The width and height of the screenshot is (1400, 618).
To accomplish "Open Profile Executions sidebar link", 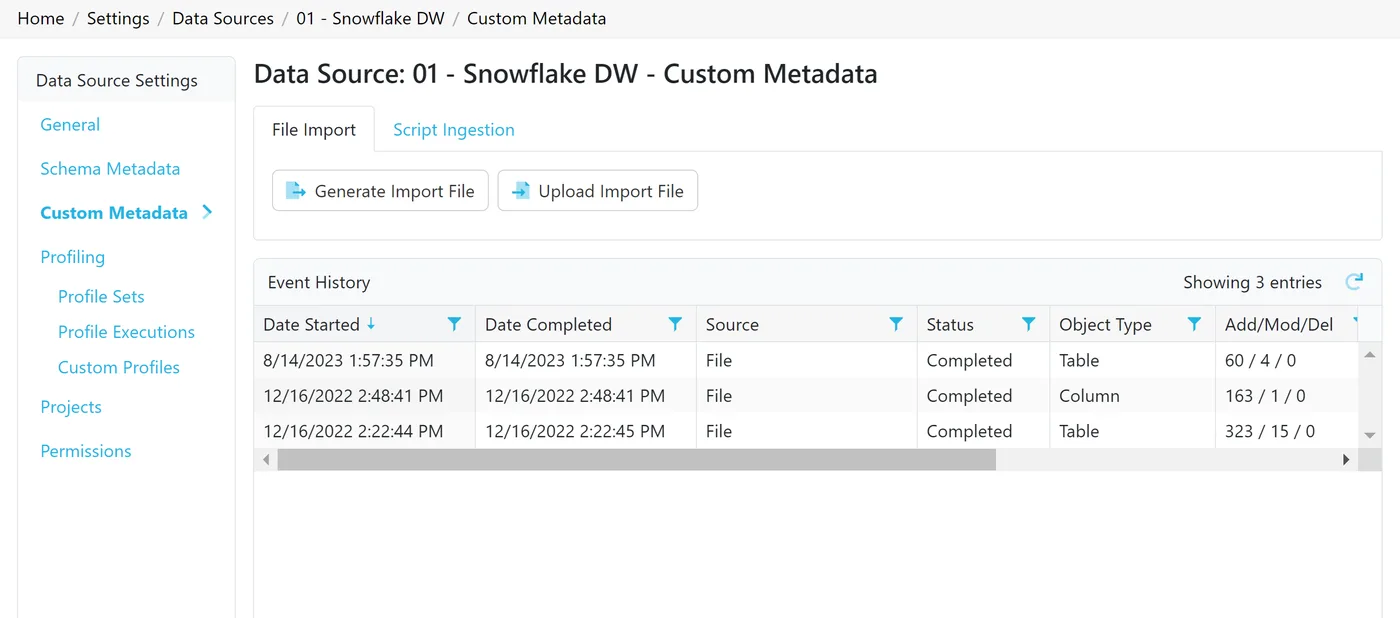I will [126, 332].
